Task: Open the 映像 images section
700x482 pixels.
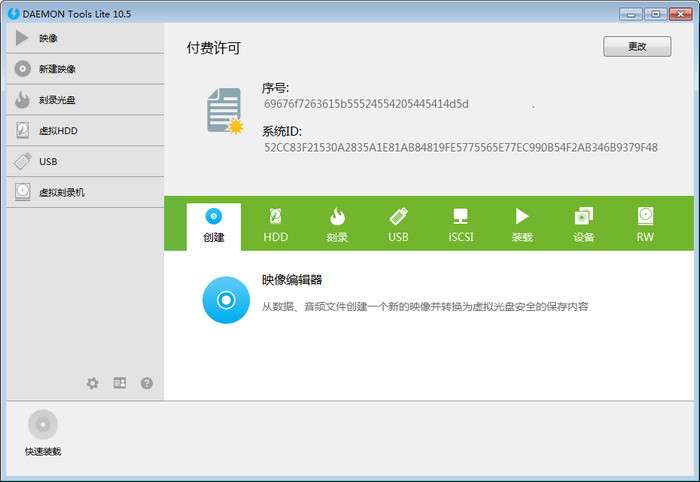Action: pyautogui.click(x=85, y=38)
